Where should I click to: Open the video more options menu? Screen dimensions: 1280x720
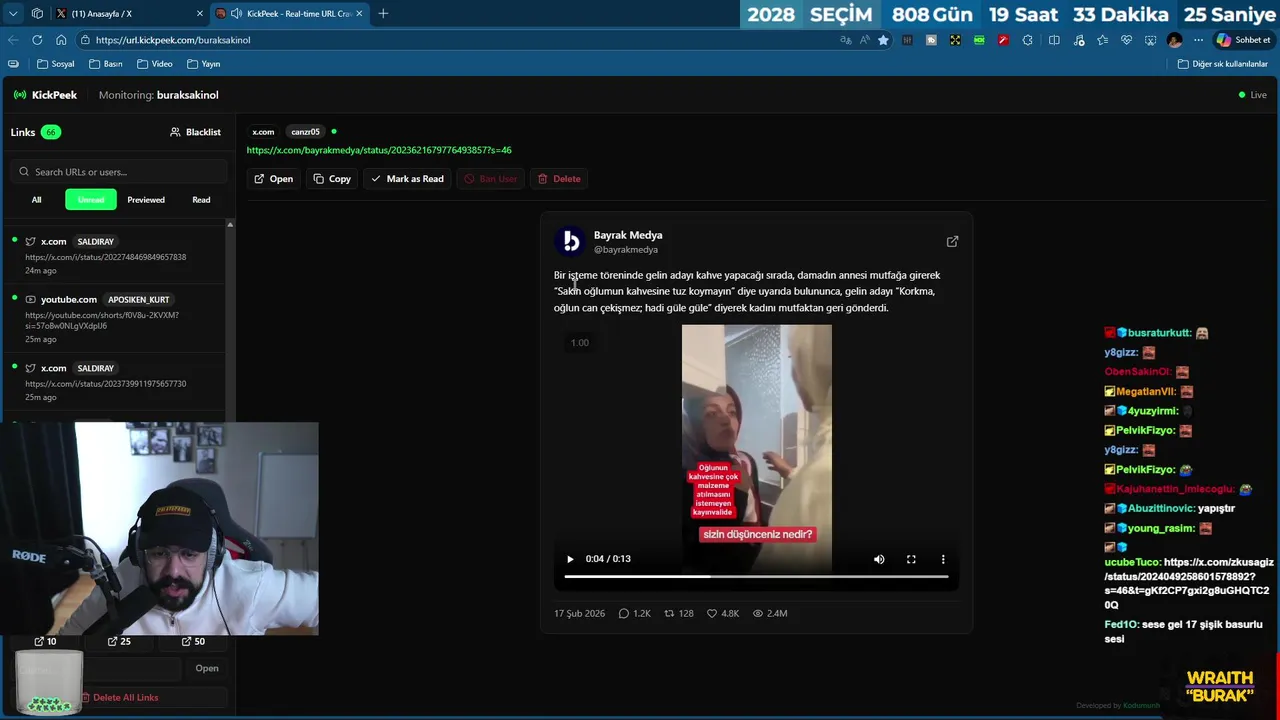943,559
